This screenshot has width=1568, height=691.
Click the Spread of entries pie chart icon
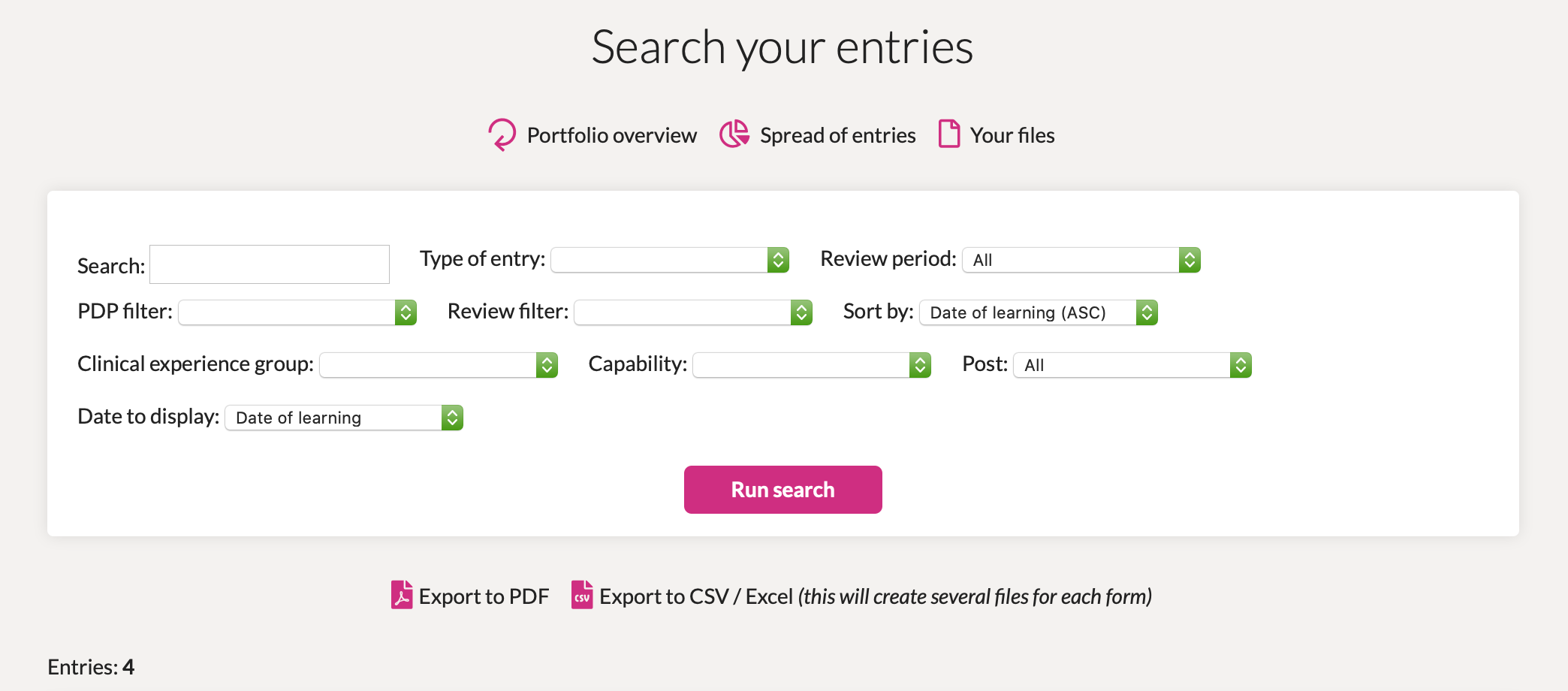tap(734, 134)
